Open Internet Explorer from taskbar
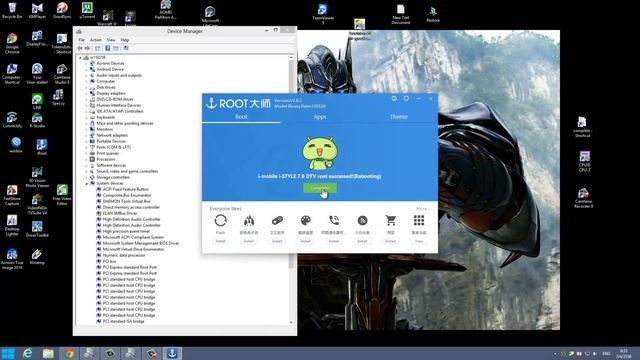 [x=27, y=353]
